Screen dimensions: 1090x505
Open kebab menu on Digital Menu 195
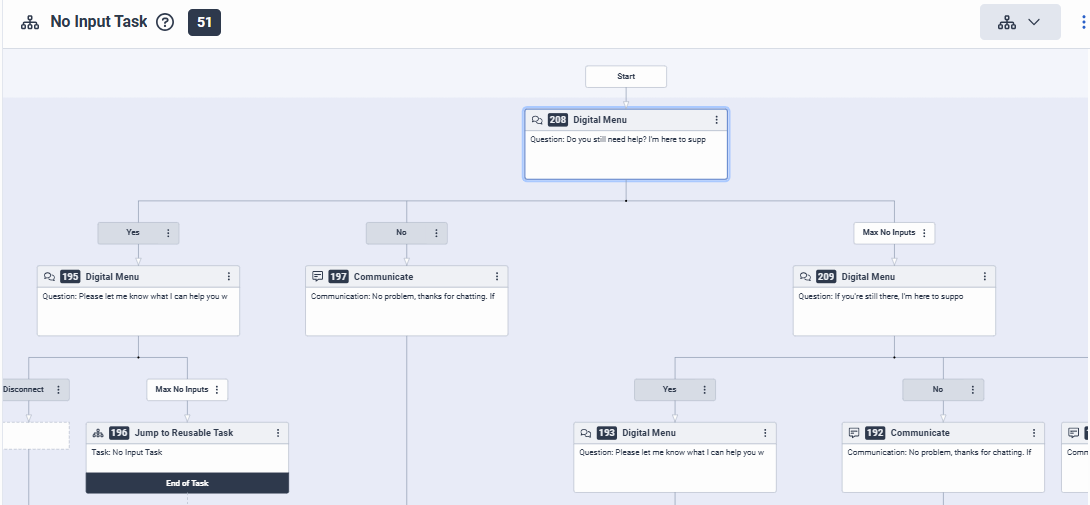click(x=228, y=277)
